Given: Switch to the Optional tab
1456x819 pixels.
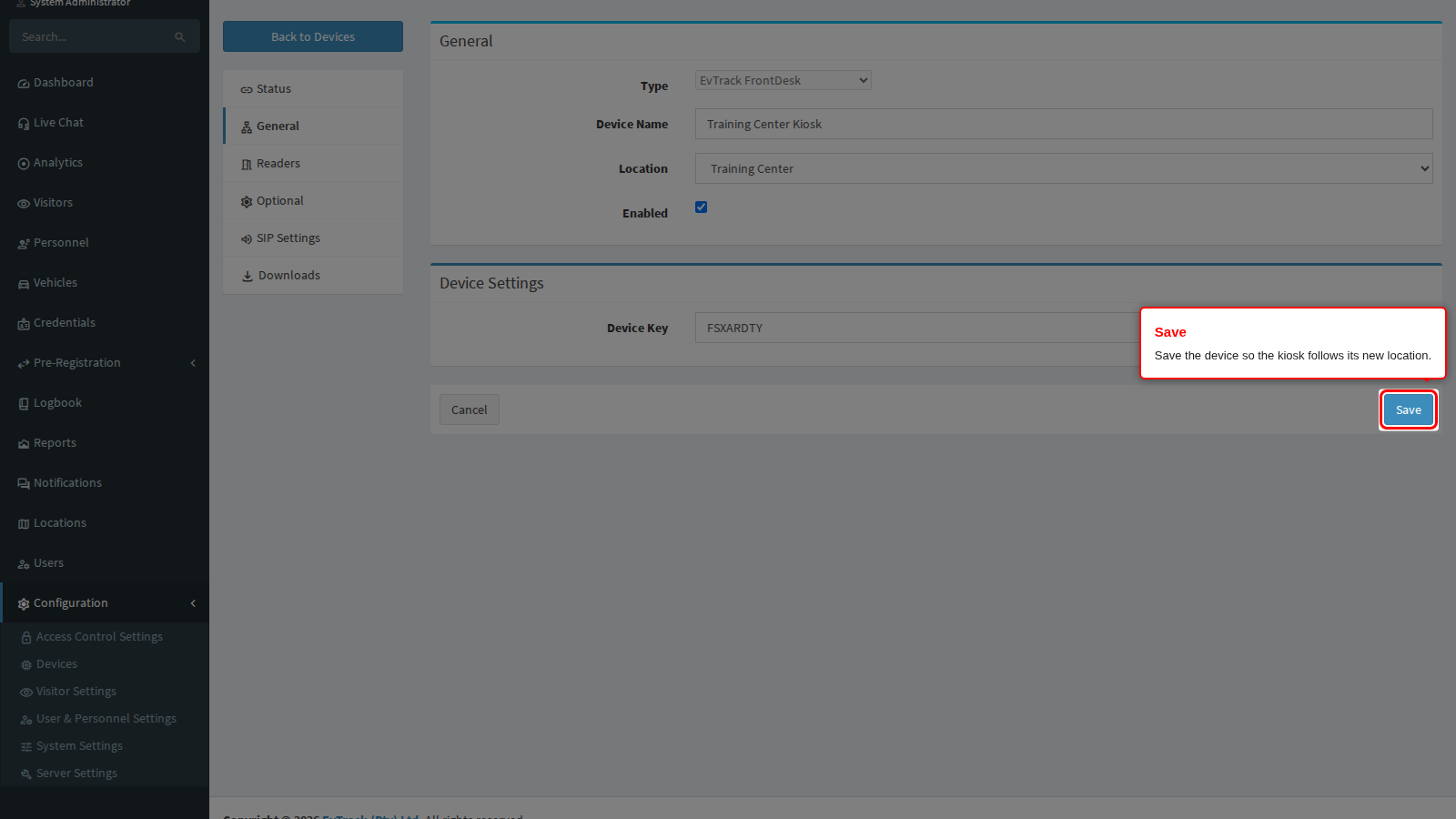Looking at the screenshot, I should (x=313, y=201).
